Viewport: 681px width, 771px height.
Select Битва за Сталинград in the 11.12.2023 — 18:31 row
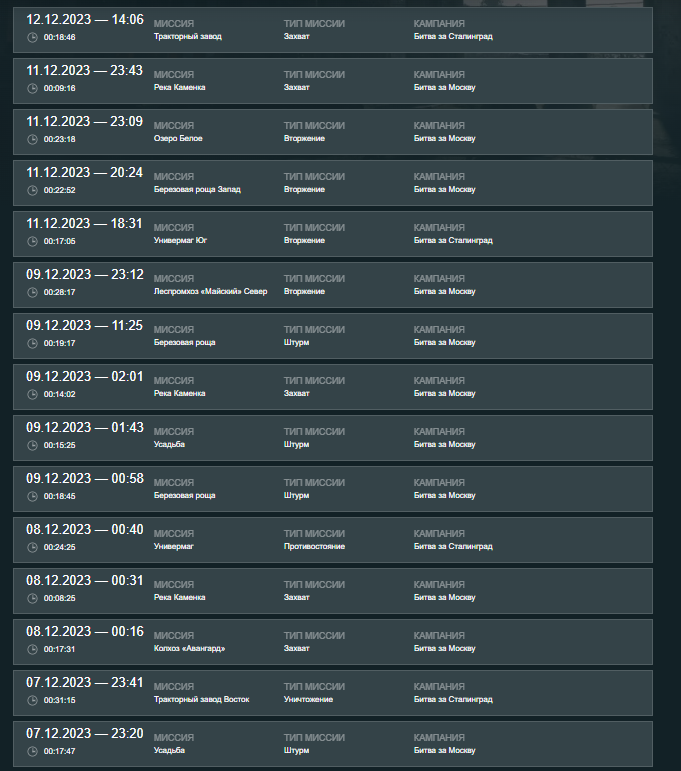pos(453,240)
